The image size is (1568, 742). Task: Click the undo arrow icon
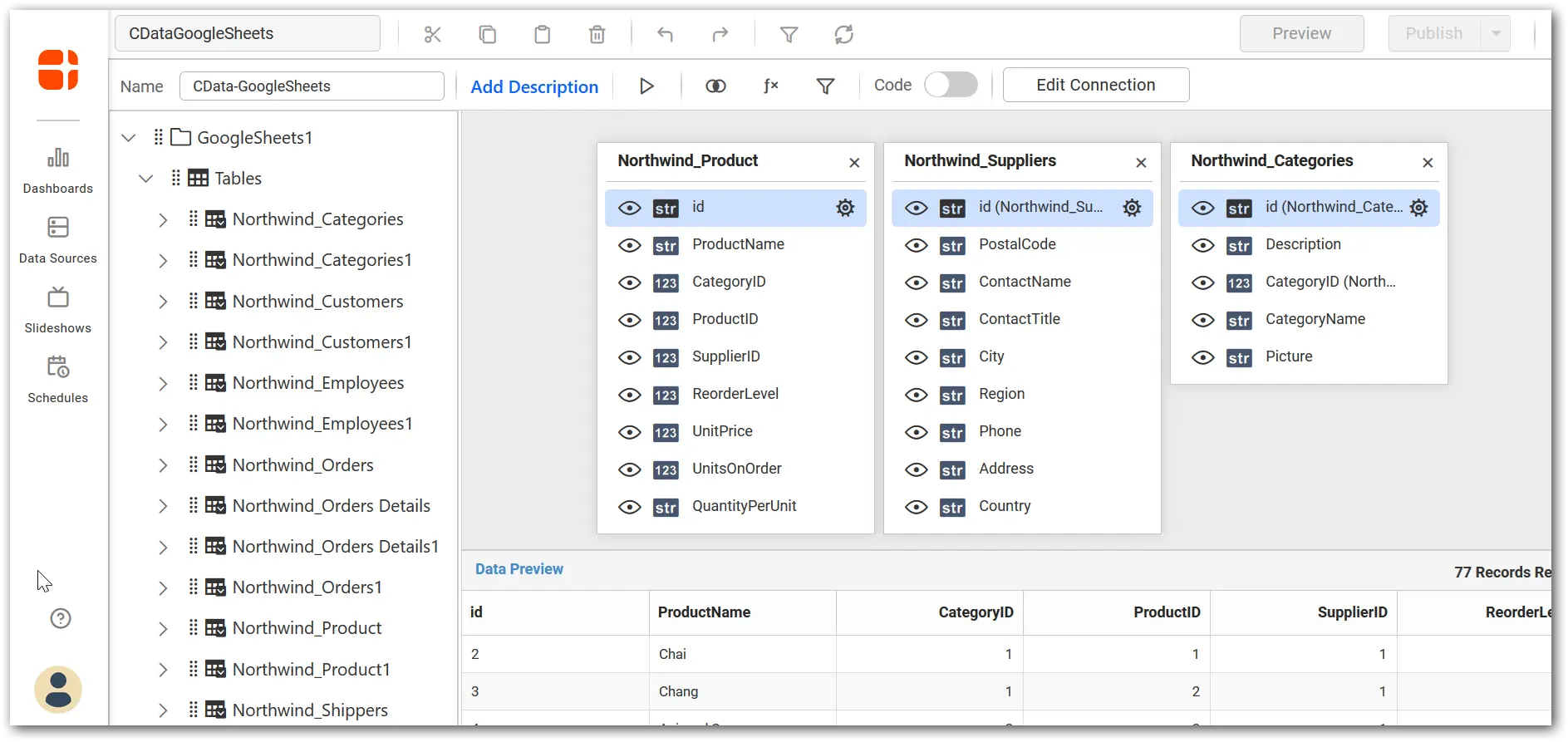(x=665, y=34)
